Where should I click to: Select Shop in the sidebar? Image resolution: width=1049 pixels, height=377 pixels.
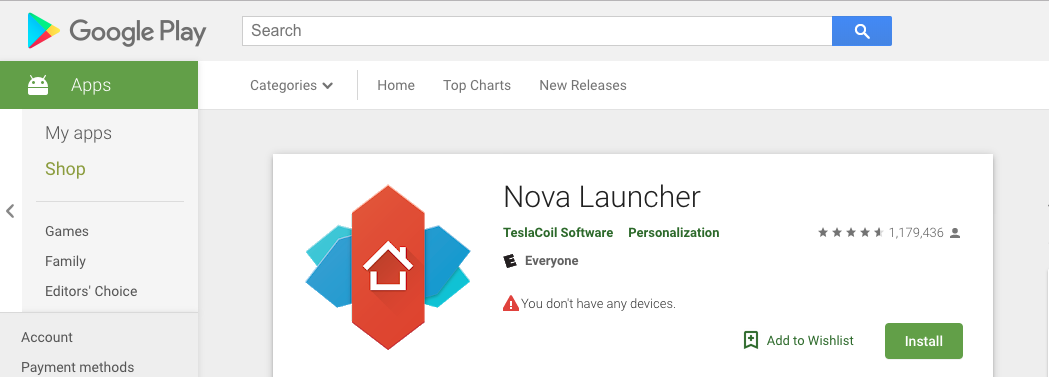65,169
